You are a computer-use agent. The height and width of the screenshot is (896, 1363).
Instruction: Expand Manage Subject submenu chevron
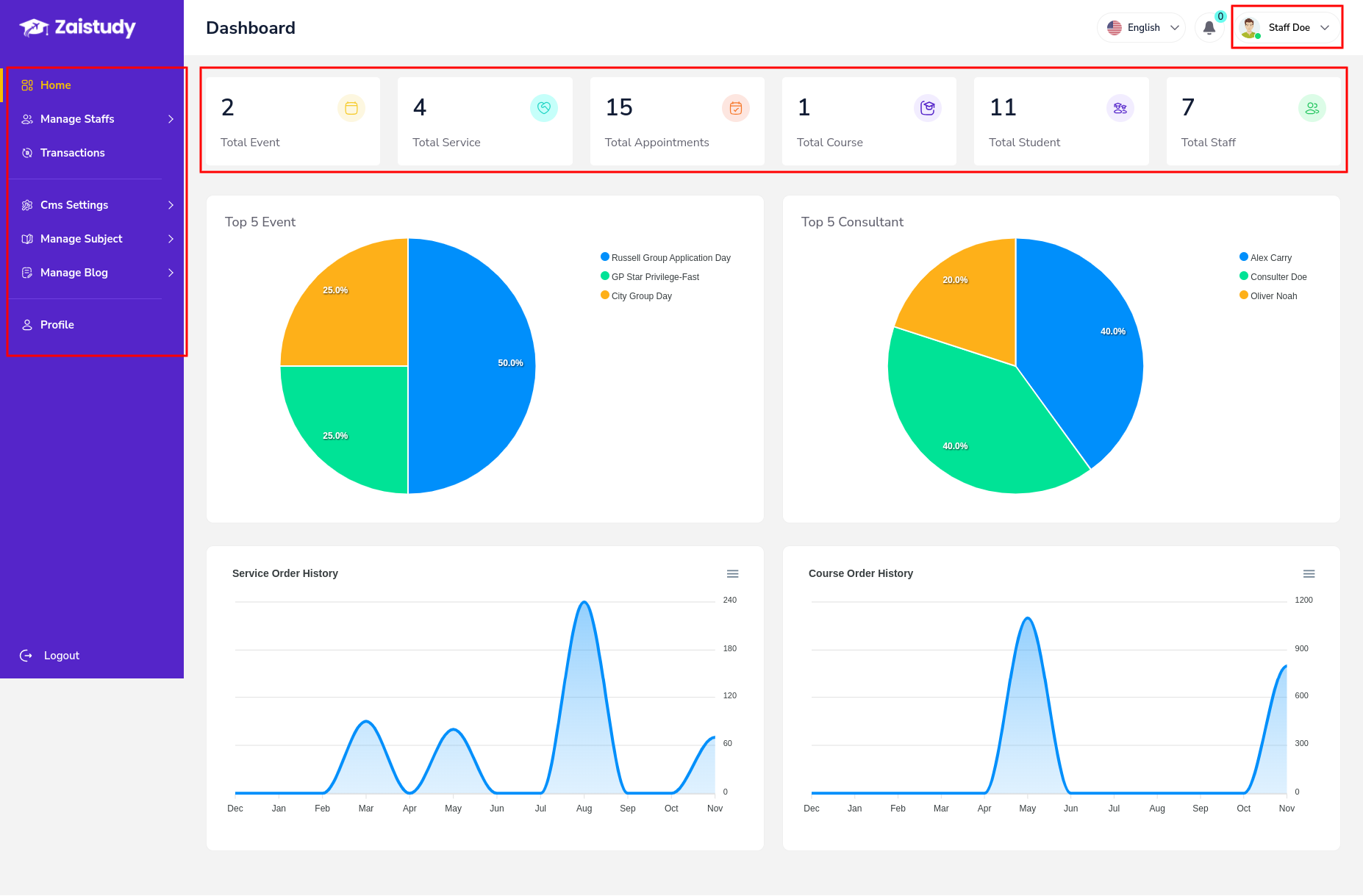coord(171,239)
